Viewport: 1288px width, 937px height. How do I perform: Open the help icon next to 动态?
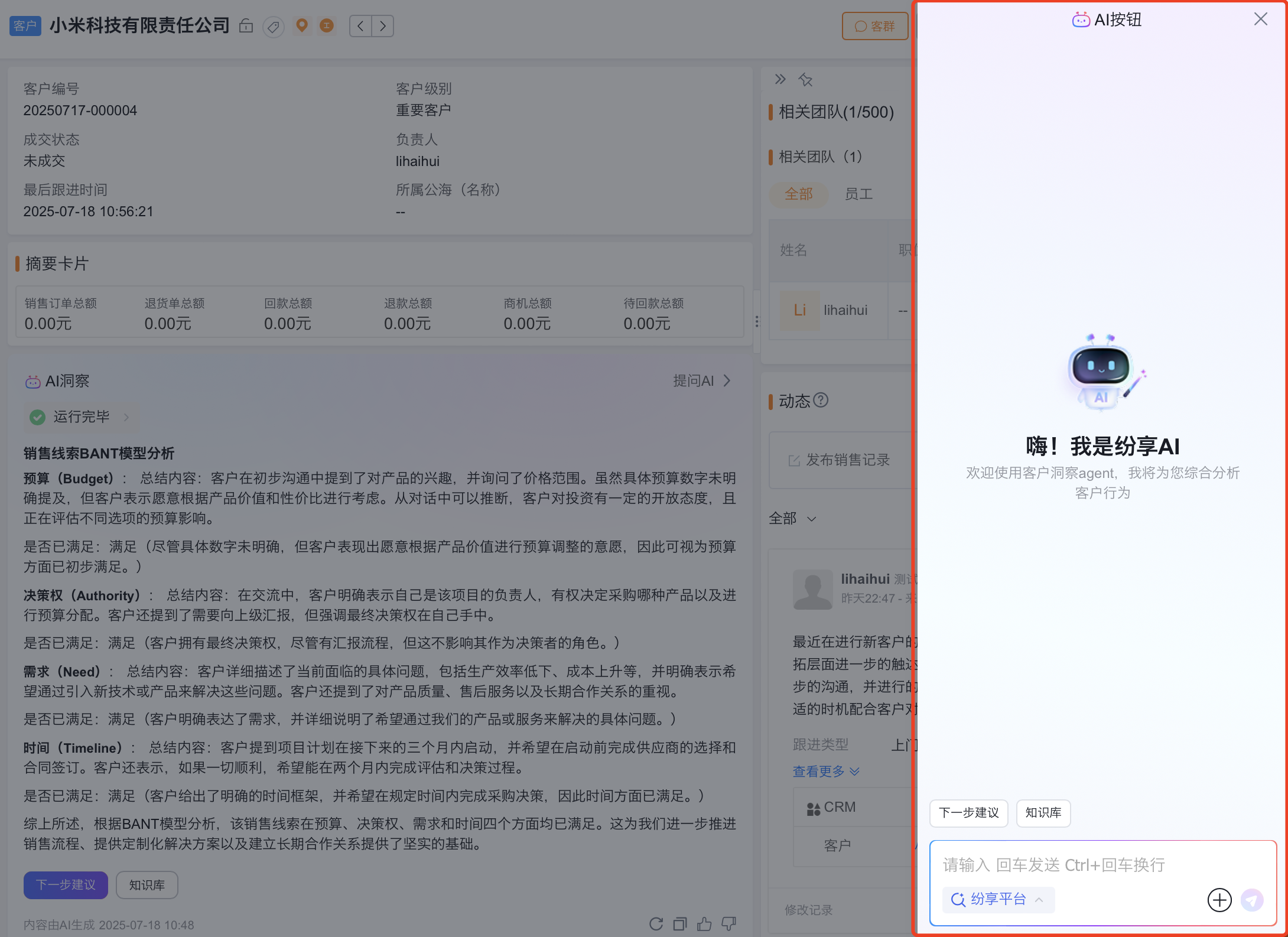pos(821,400)
